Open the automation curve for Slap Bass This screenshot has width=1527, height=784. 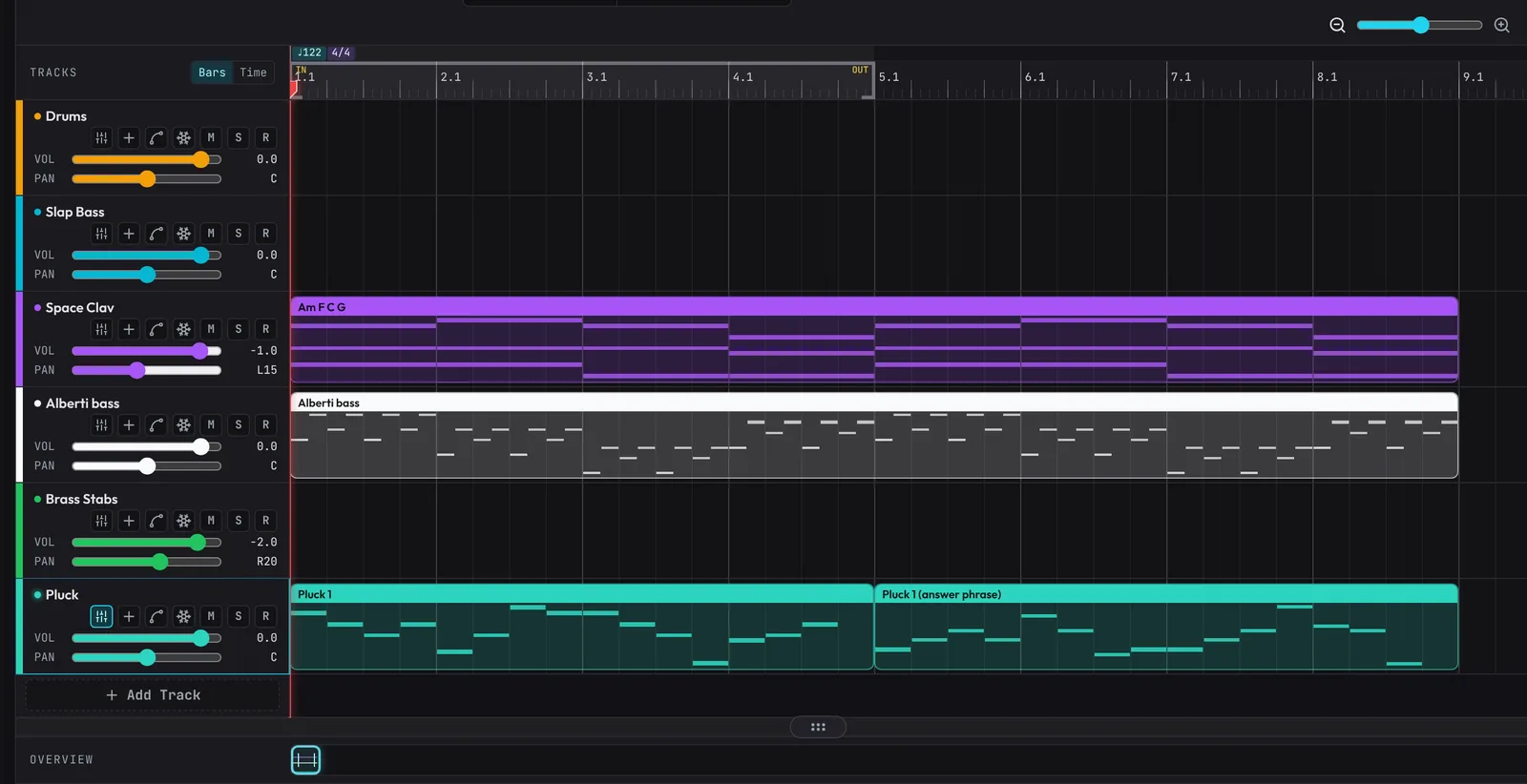pos(157,234)
